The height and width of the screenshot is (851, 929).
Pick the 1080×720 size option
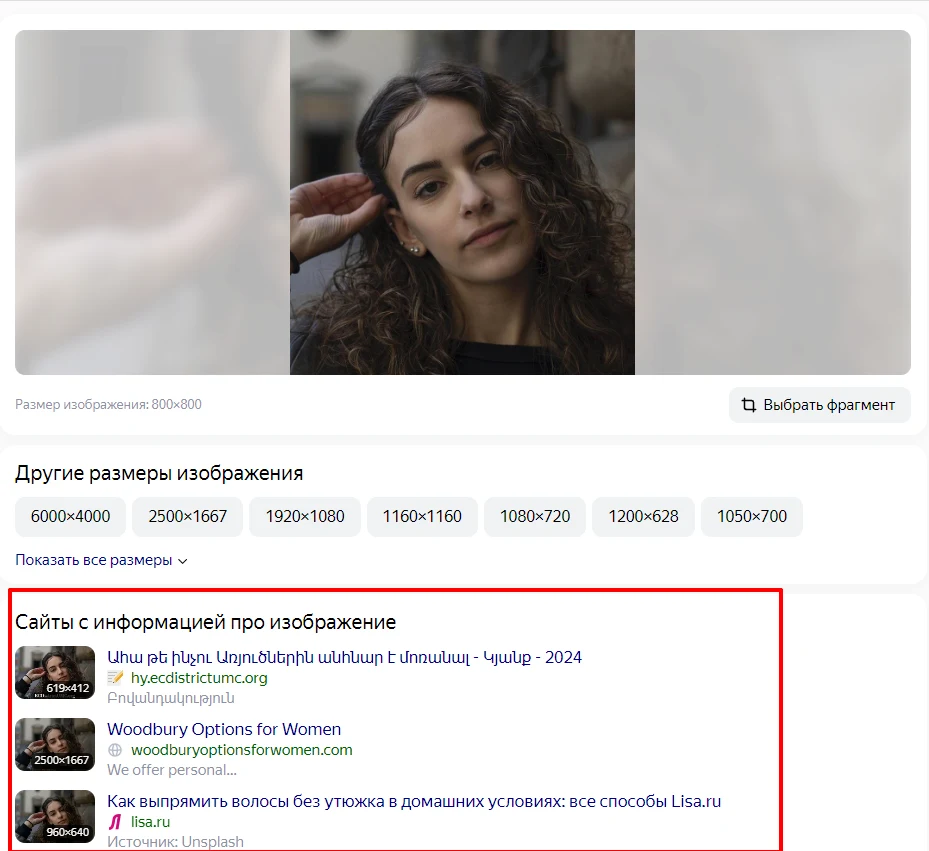pyautogui.click(x=535, y=517)
